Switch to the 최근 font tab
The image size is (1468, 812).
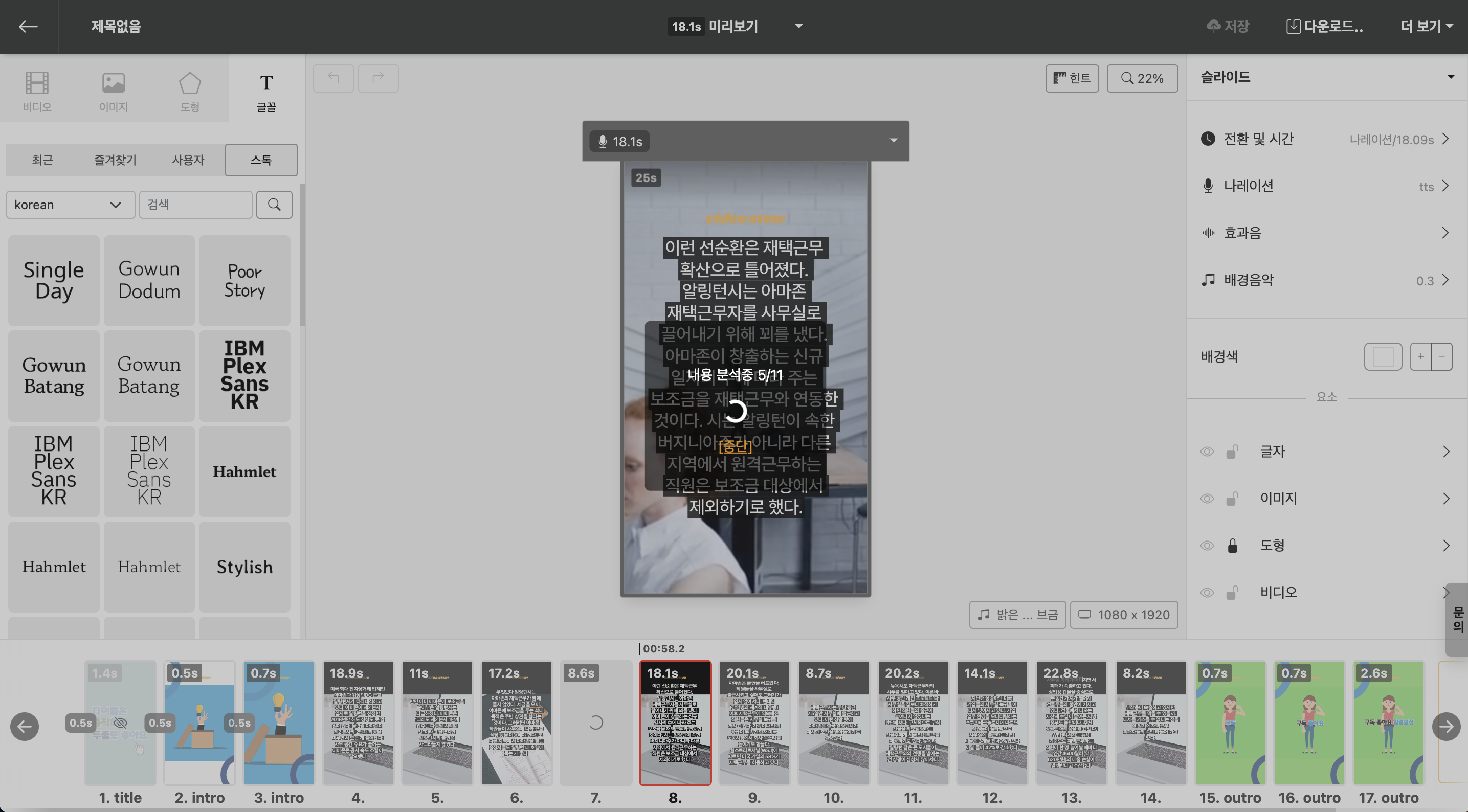click(42, 160)
